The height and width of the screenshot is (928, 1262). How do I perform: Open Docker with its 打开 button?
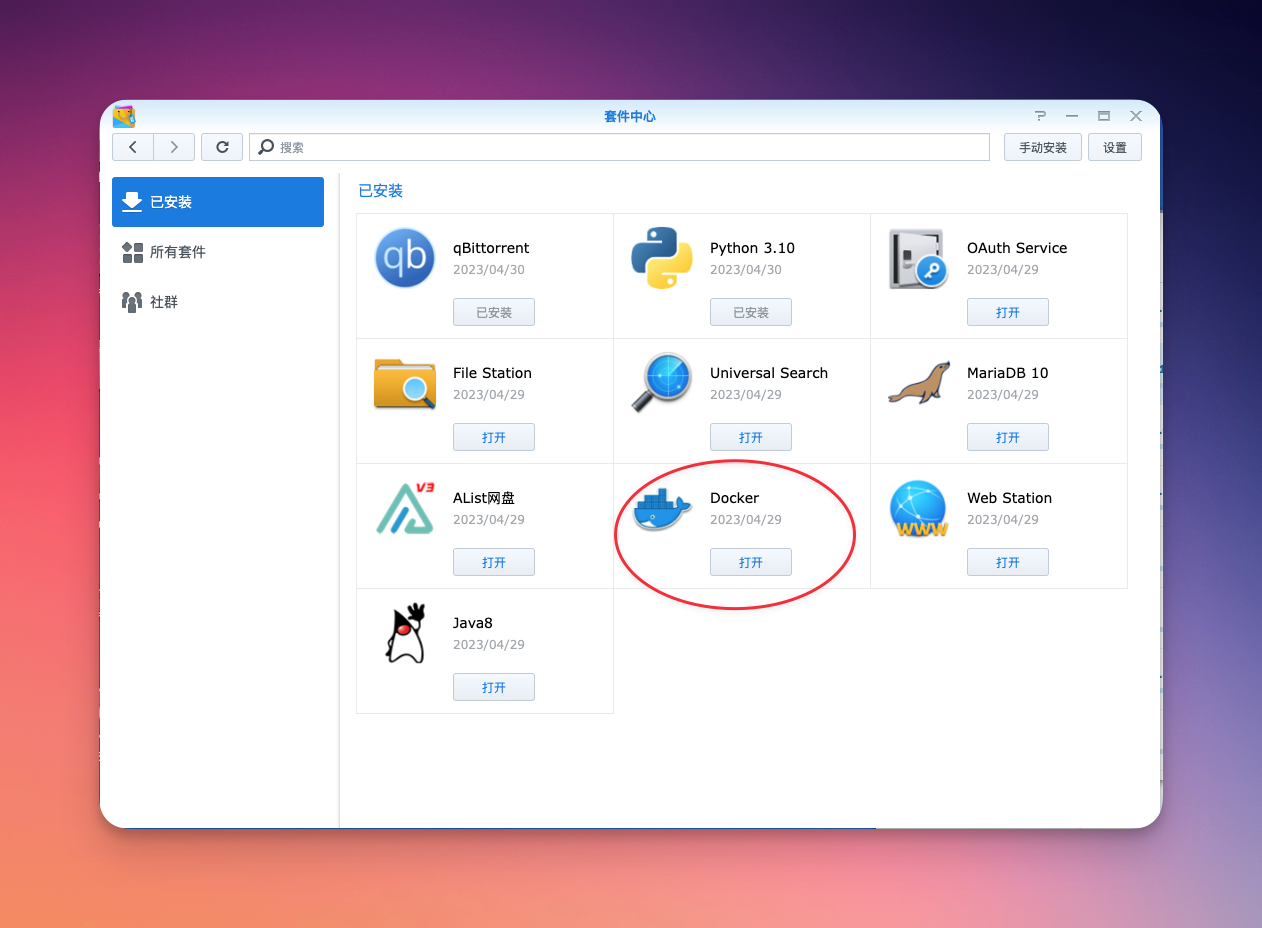(751, 562)
